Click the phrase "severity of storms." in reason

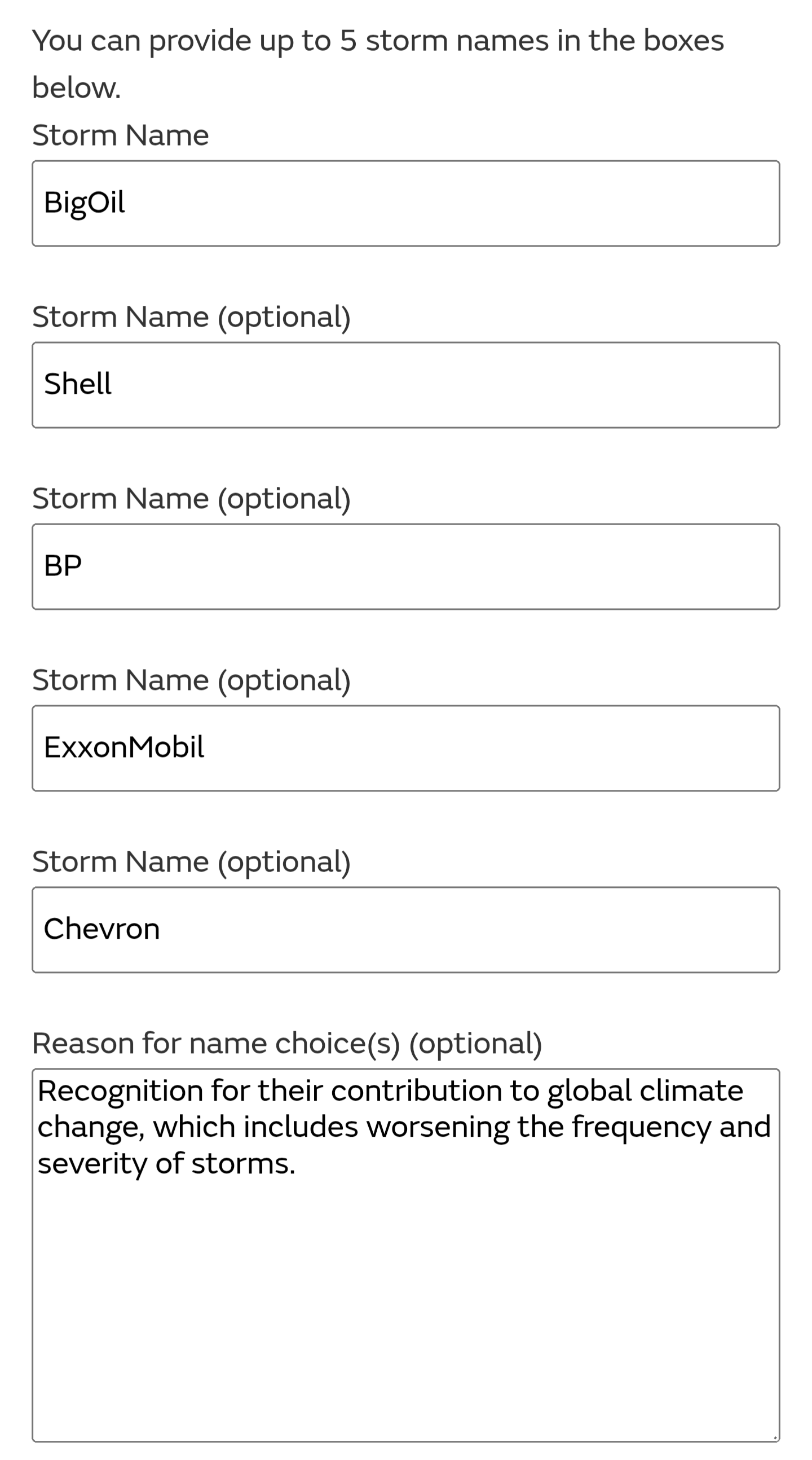[166, 1163]
